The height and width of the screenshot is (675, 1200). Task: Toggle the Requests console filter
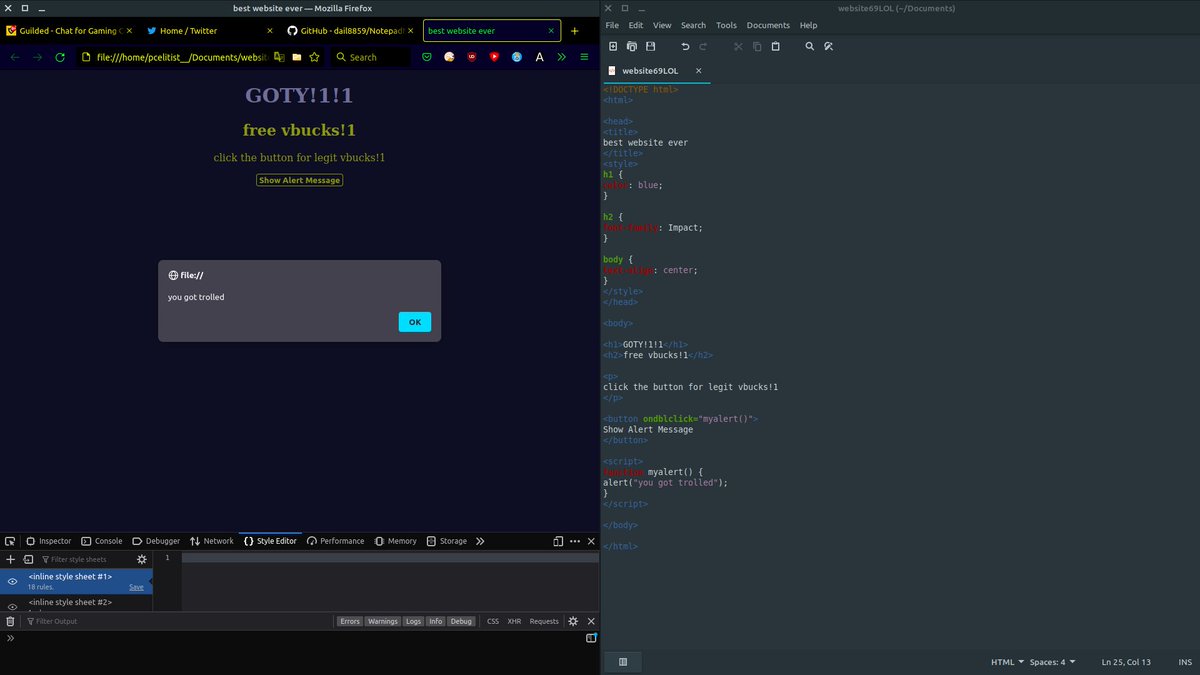pos(544,621)
